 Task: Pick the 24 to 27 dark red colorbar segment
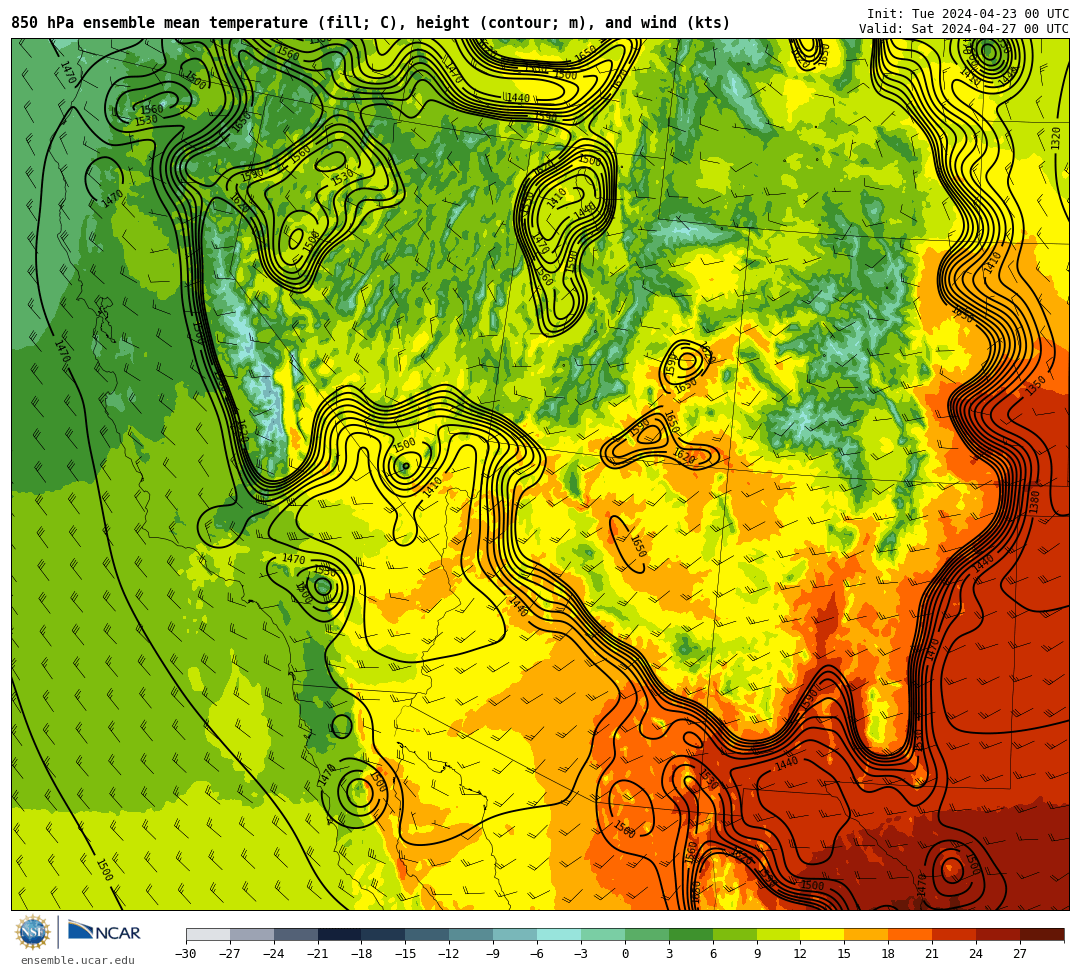tap(999, 934)
